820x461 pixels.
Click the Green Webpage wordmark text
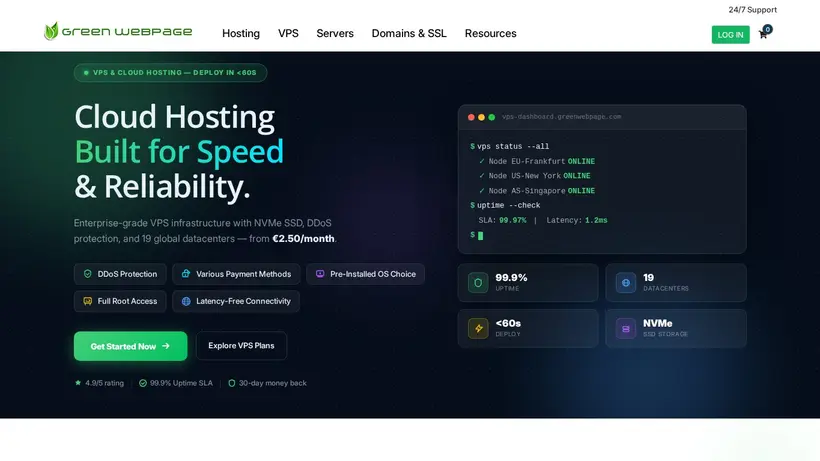[x=127, y=32]
